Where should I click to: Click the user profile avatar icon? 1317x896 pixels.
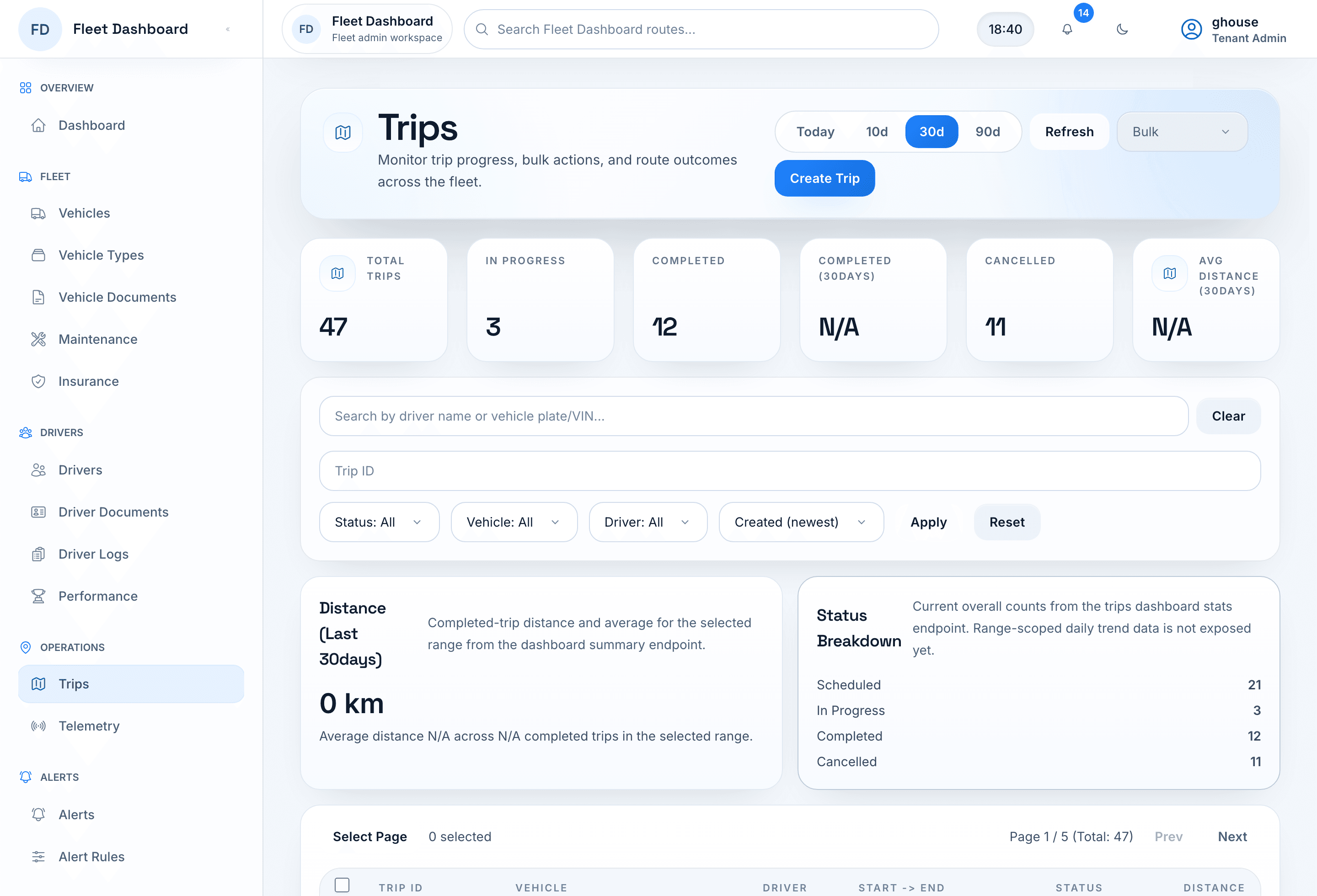[1191, 29]
